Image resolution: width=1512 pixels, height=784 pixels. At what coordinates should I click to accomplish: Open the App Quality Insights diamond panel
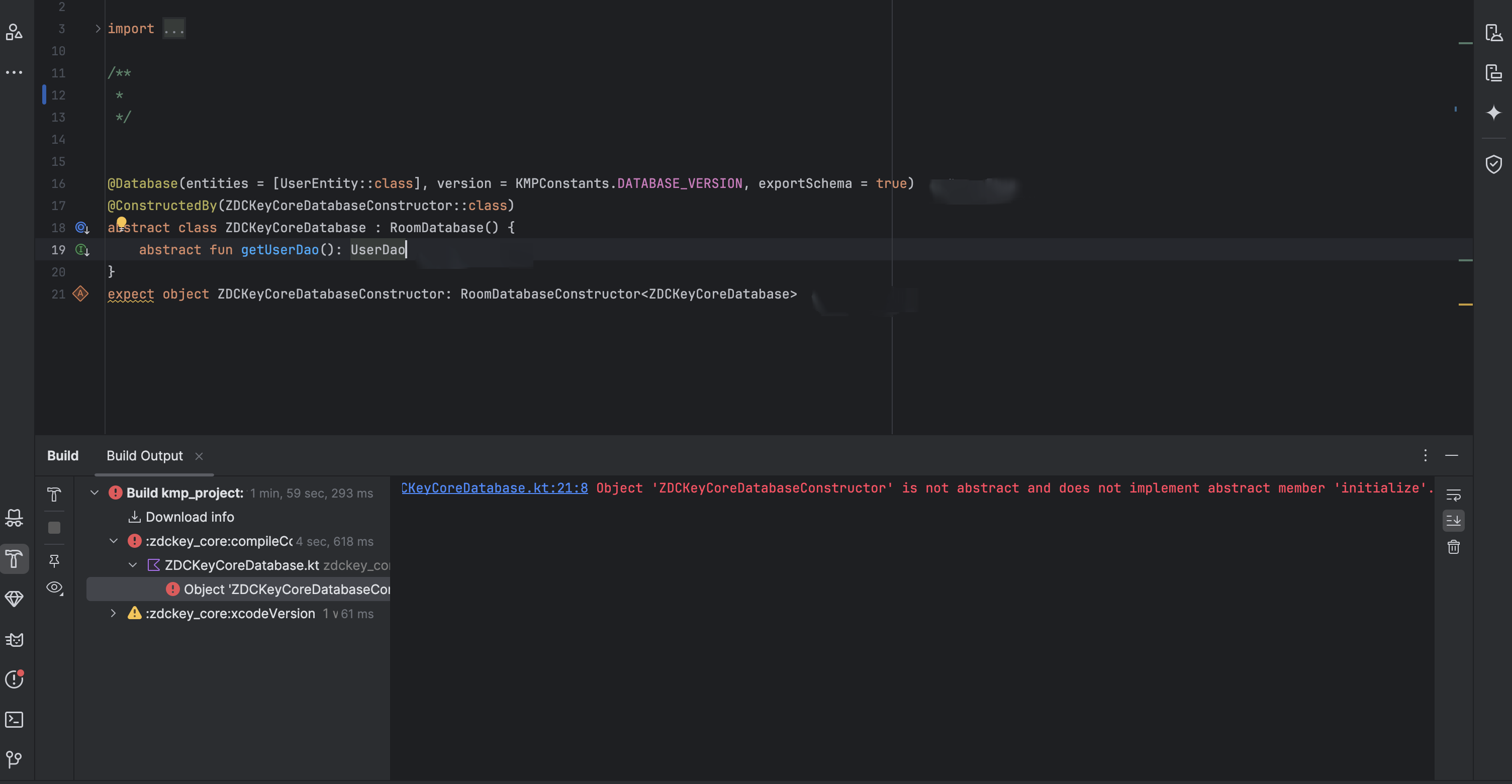14,599
